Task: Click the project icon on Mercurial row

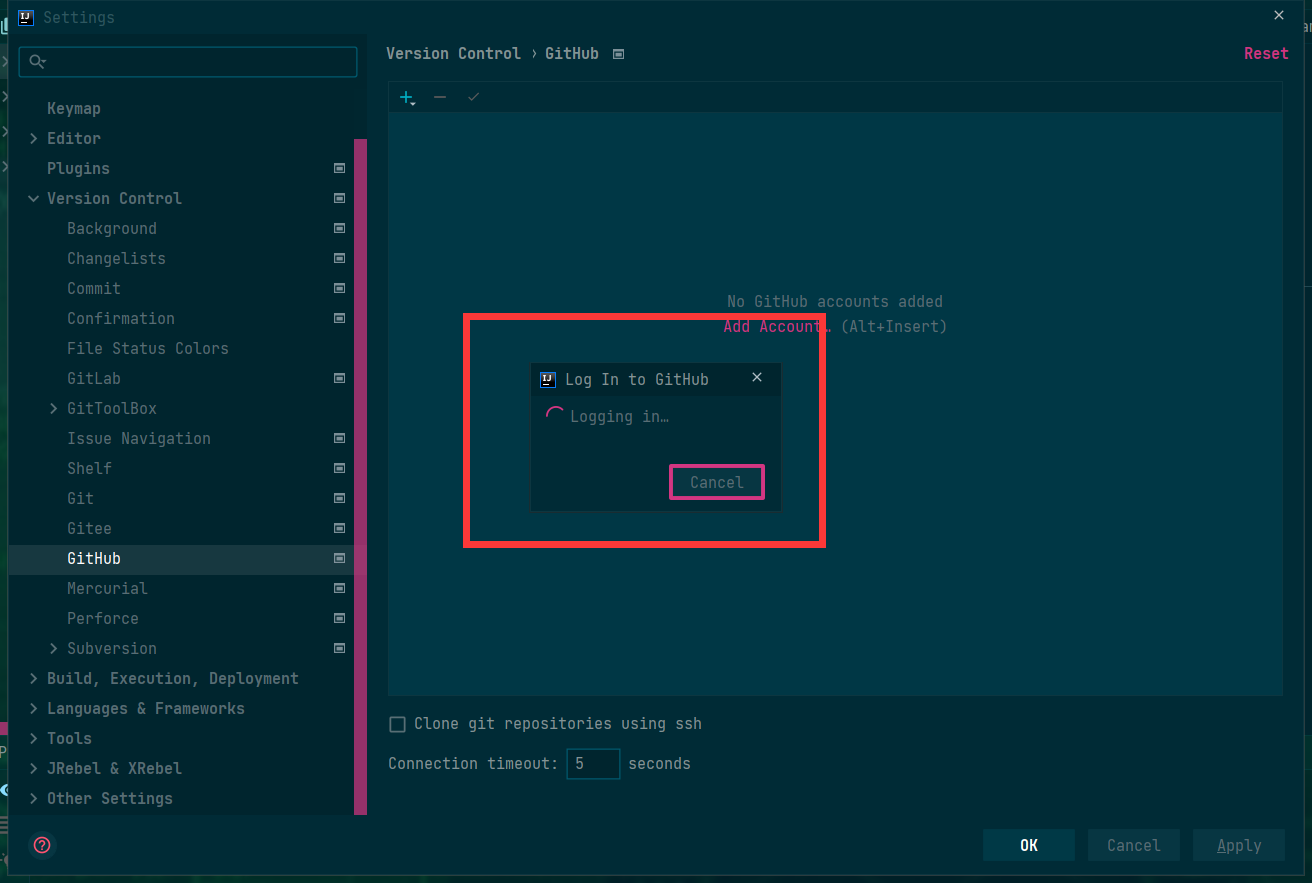Action: [x=340, y=588]
